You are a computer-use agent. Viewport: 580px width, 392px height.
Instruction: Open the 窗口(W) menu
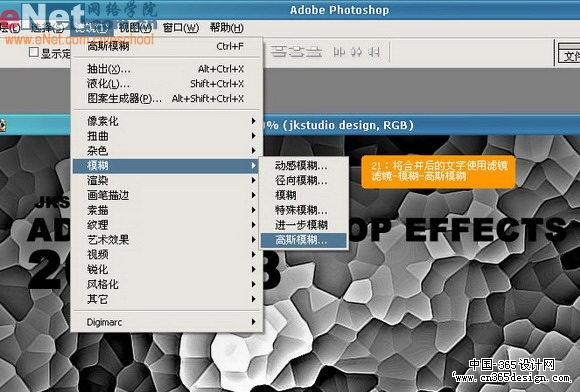(181, 27)
